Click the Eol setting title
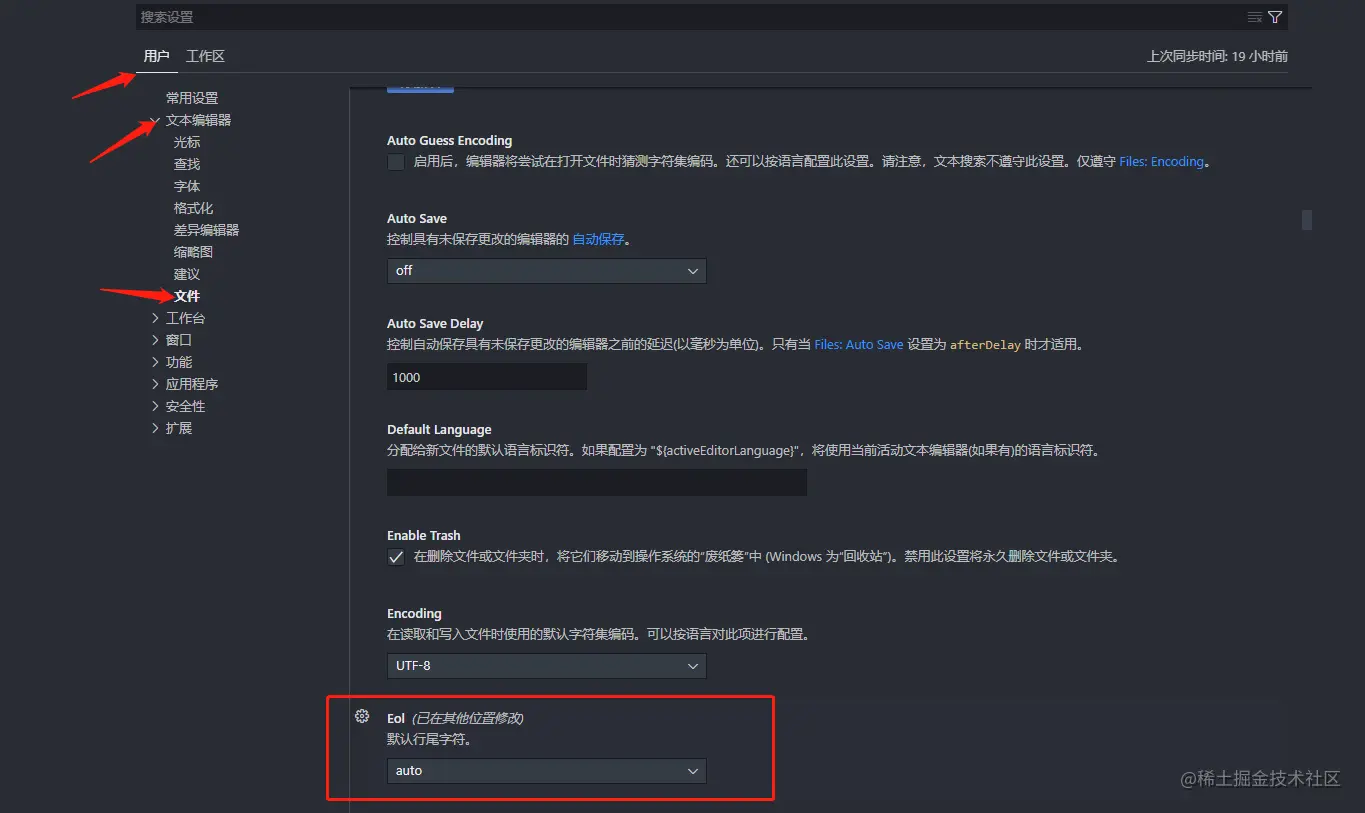The width and height of the screenshot is (1365, 813). point(396,718)
